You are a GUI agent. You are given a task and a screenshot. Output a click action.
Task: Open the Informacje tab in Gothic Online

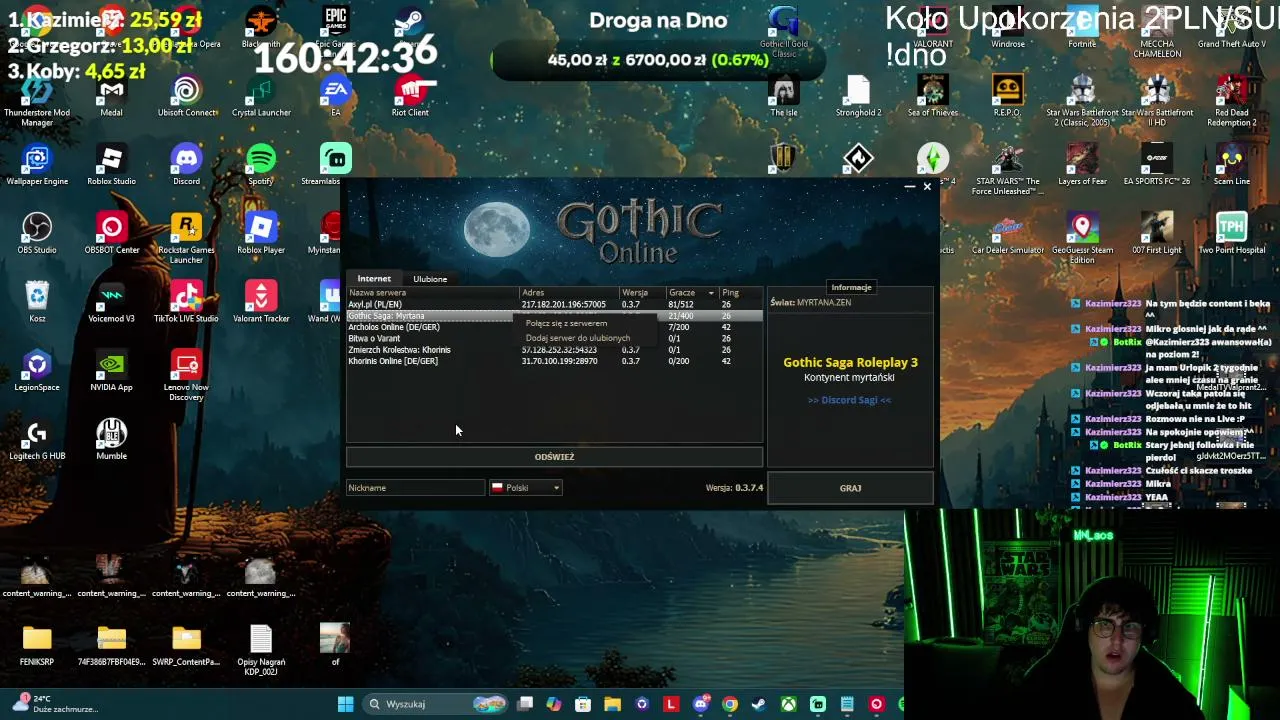851,287
